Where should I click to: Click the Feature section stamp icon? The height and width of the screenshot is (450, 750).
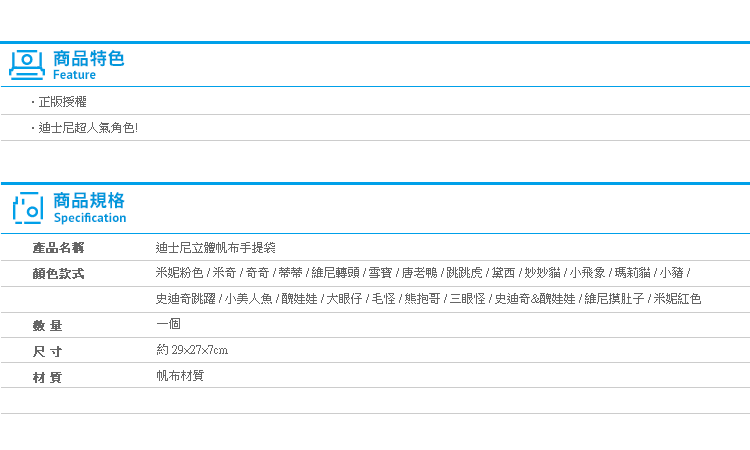coord(27,65)
